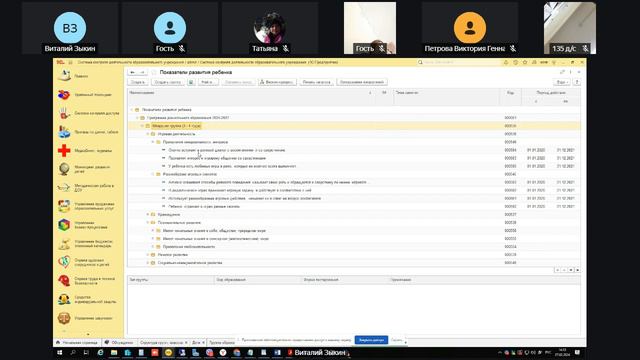Open the colorful cube business processes section
The width and height of the screenshot is (640, 360).
coord(88,225)
